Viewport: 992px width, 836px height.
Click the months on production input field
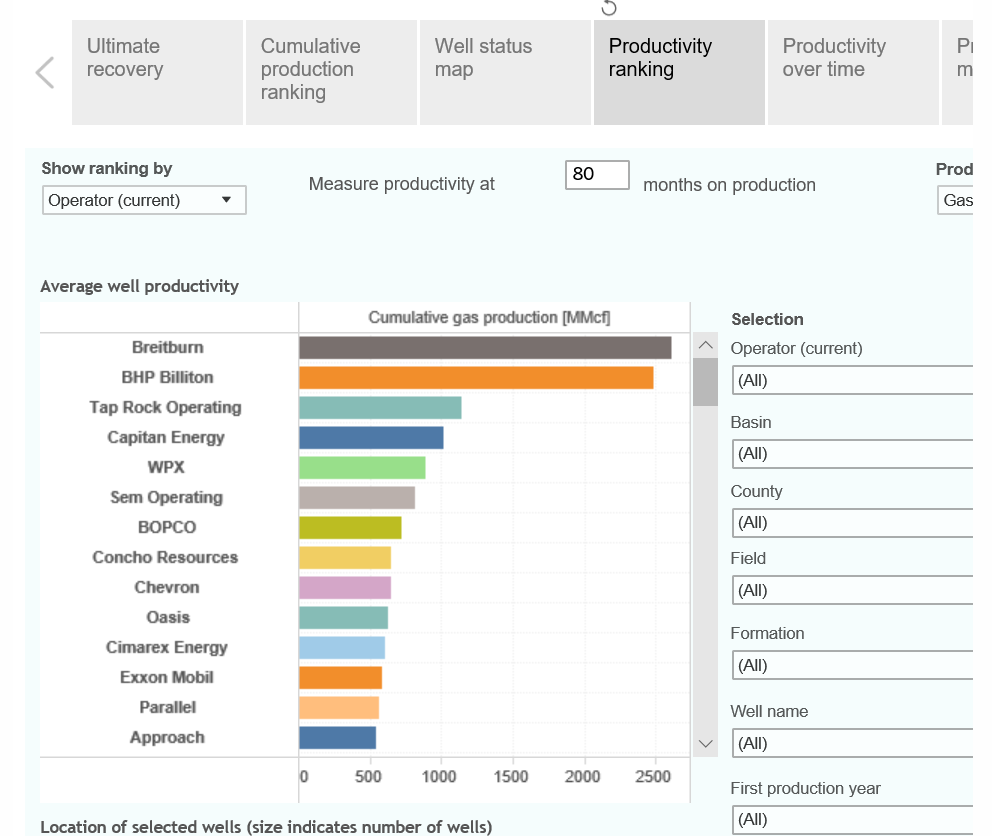pos(597,175)
